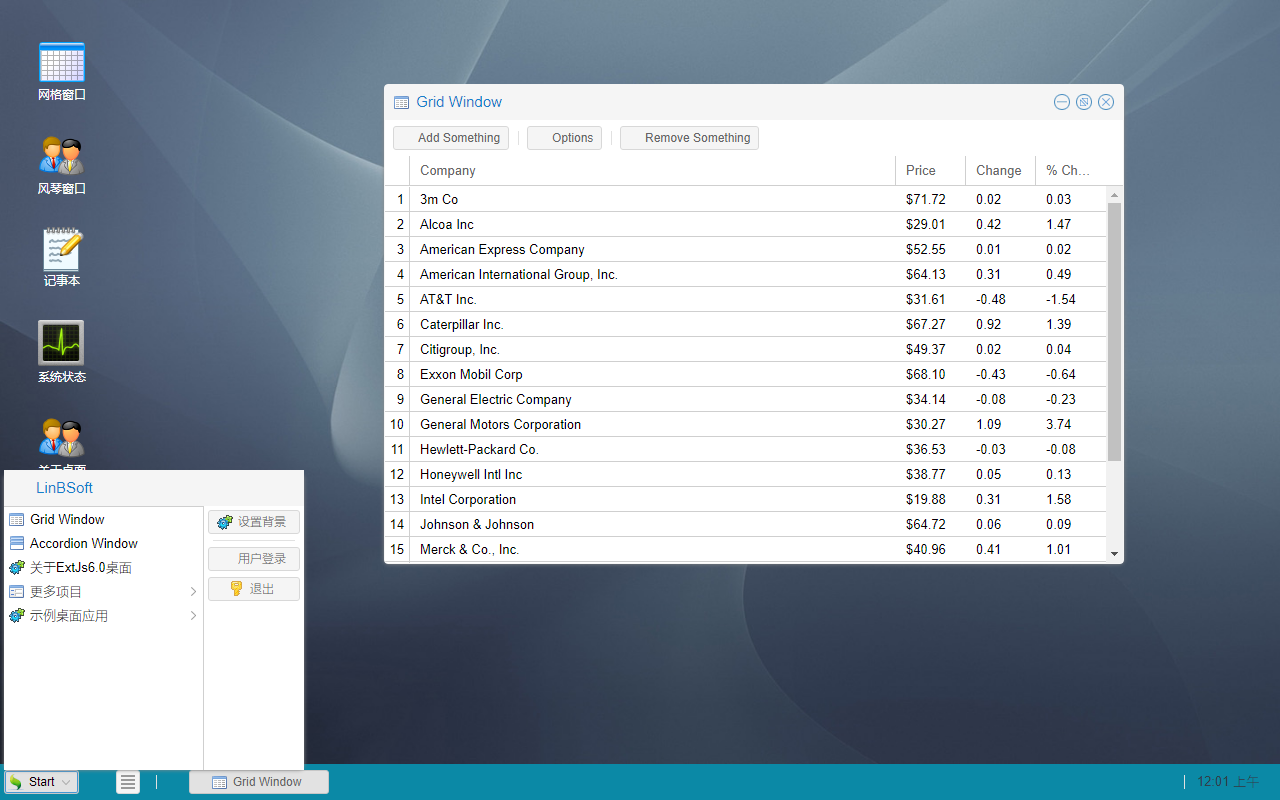The width and height of the screenshot is (1280, 800).
Task: Click the Add Something button
Action: (x=451, y=138)
